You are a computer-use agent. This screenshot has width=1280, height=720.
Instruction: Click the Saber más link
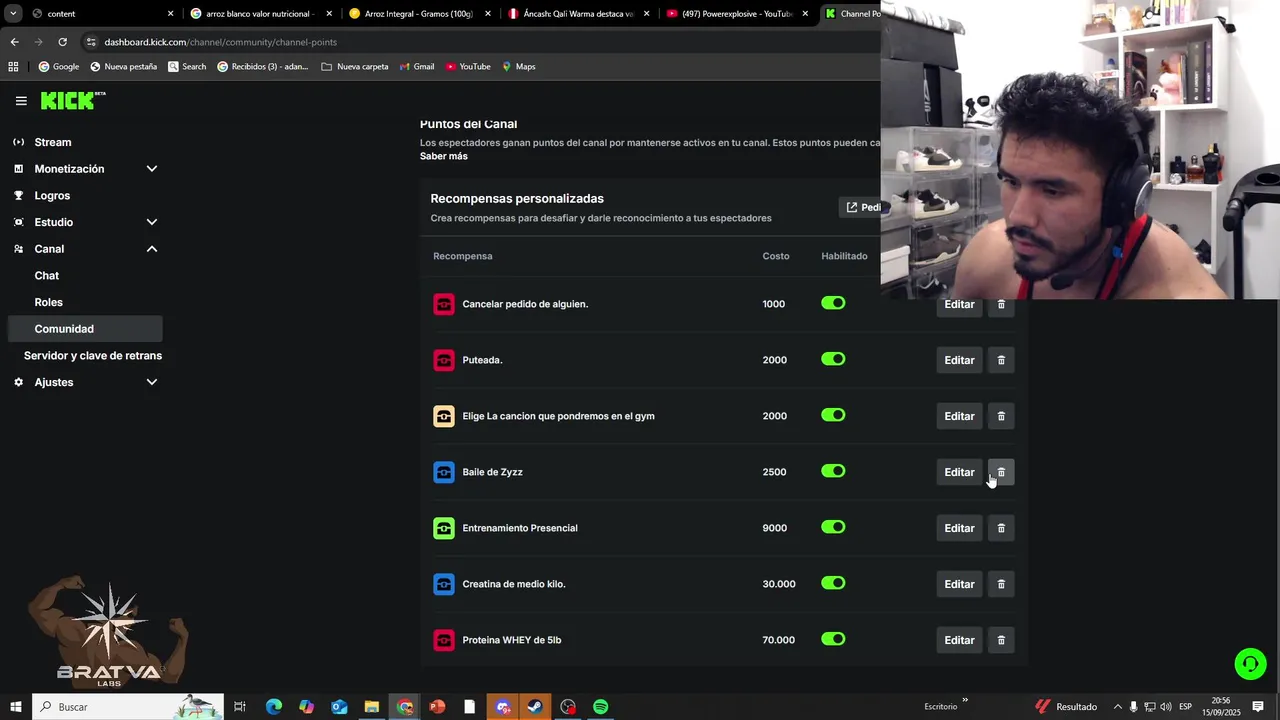pyautogui.click(x=444, y=156)
